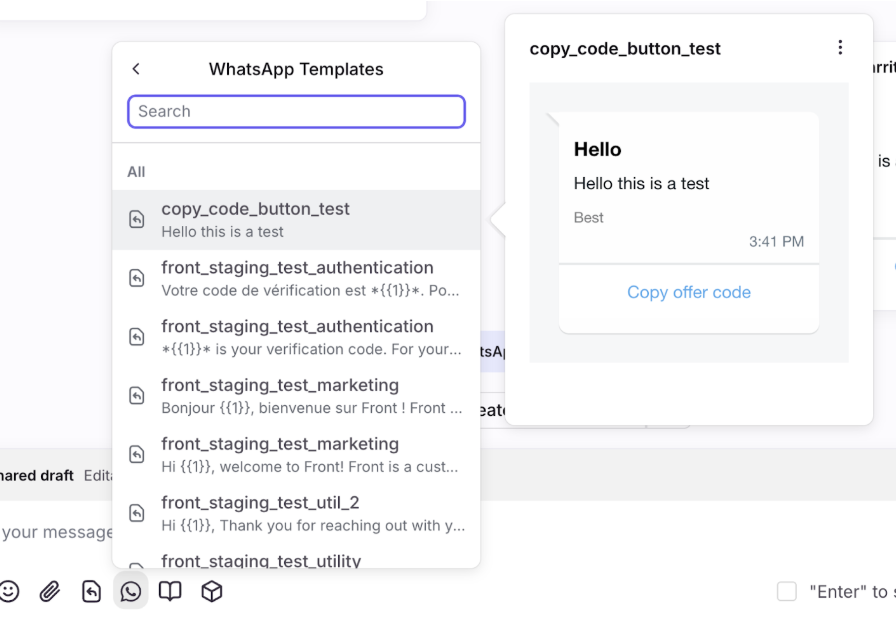Choose English front_staging_test_authentication verification template

tap(296, 337)
